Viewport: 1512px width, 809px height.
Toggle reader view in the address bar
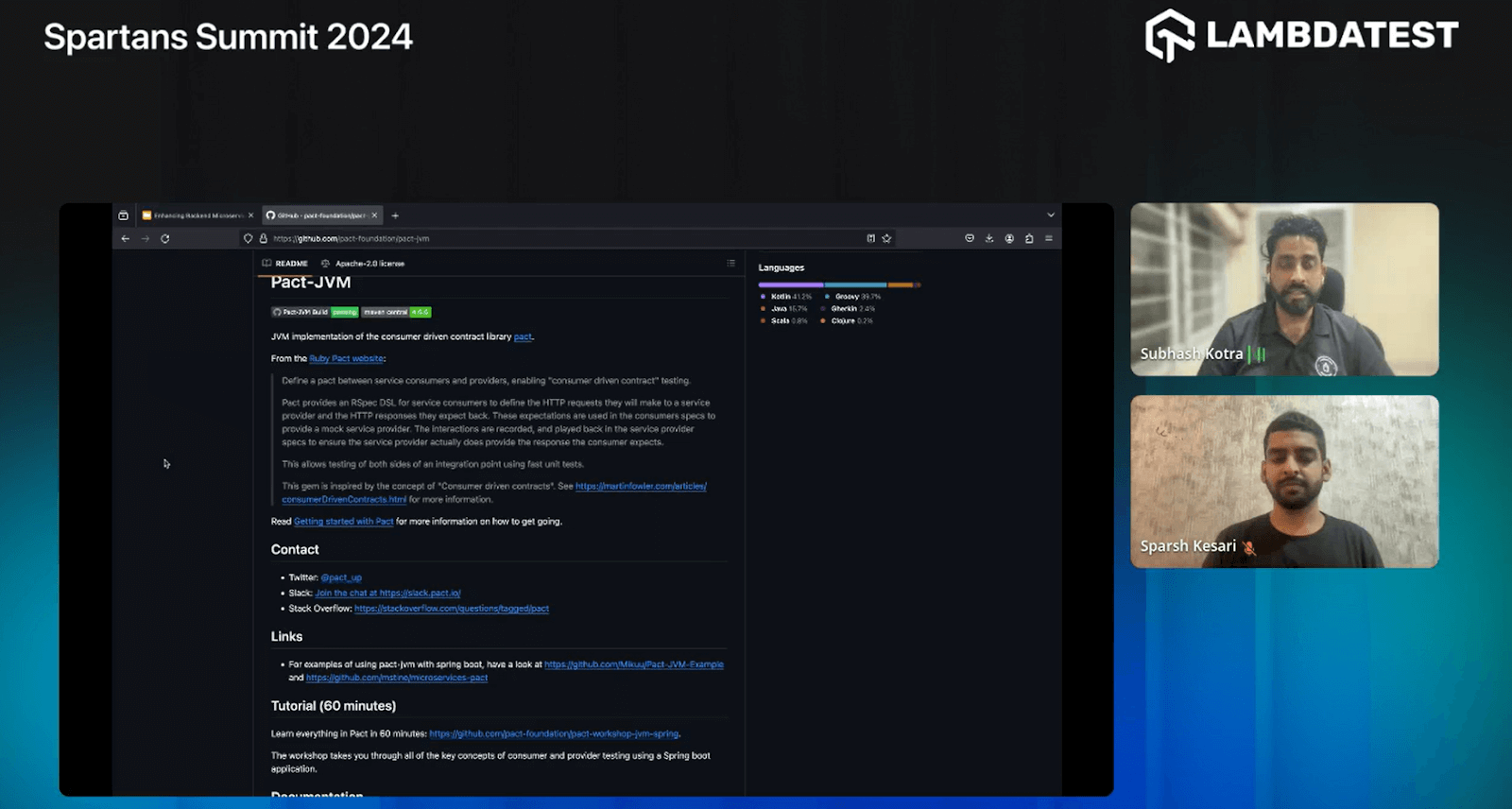pos(871,239)
